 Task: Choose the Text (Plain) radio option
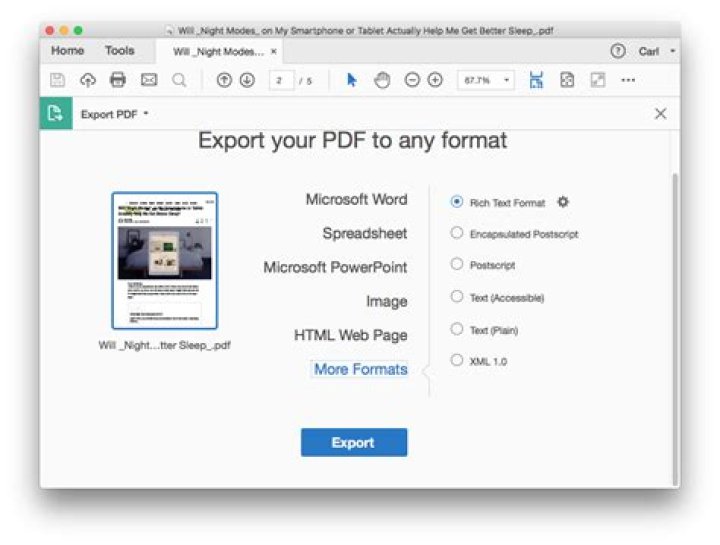click(457, 329)
